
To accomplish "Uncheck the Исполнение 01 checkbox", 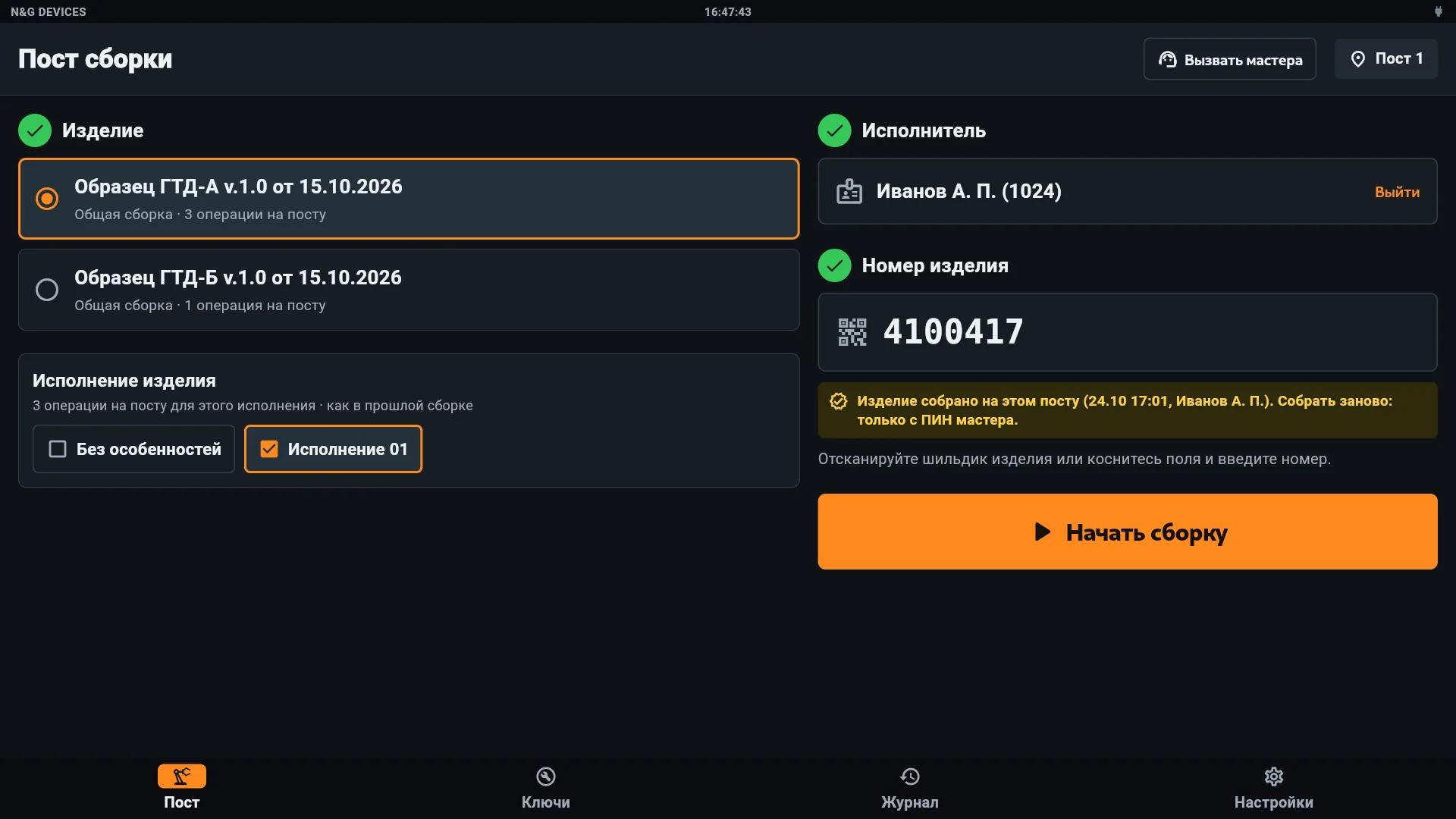I will pyautogui.click(x=269, y=449).
